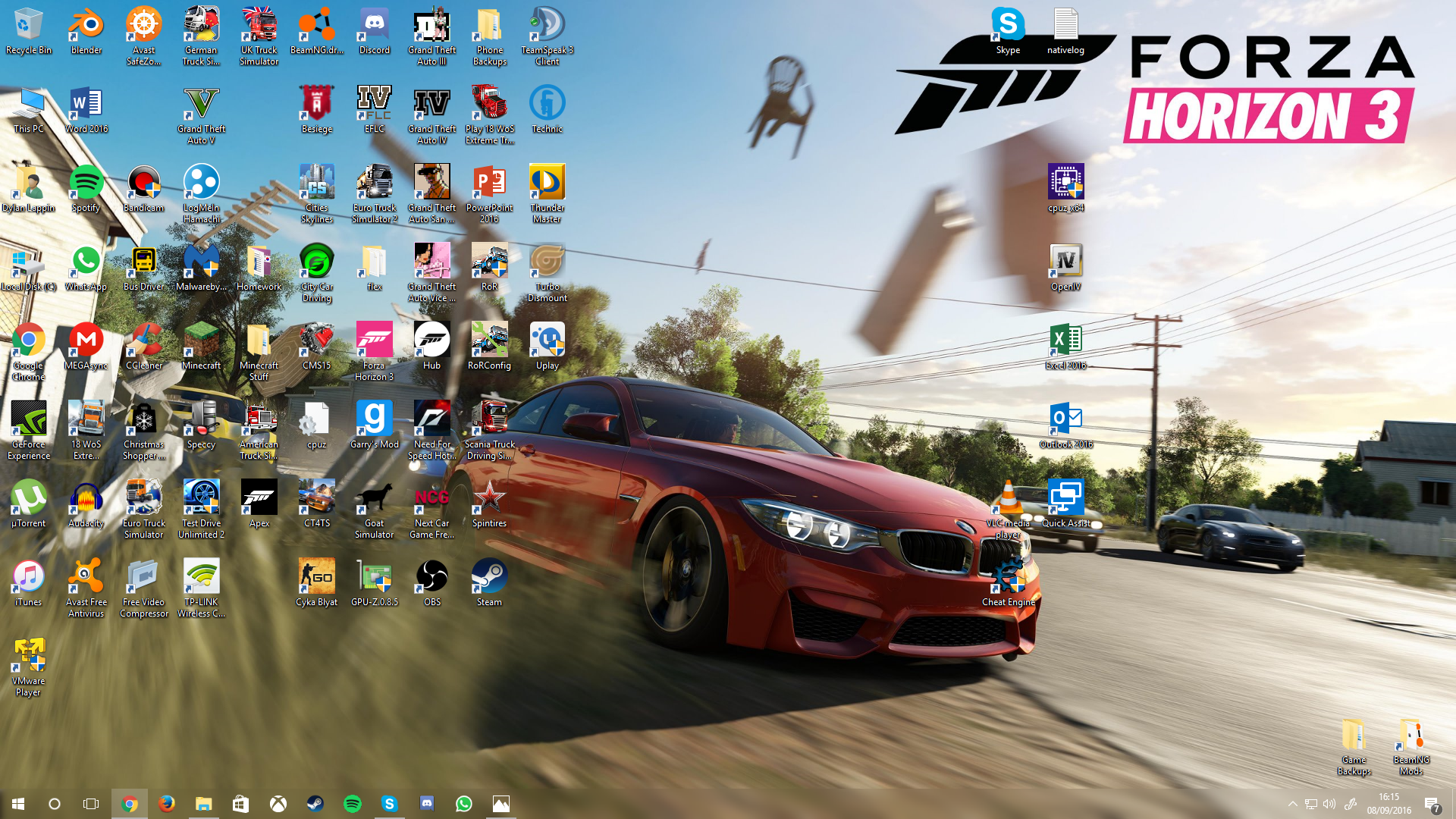
Task: Open the Phone Backups folder
Action: point(490,37)
